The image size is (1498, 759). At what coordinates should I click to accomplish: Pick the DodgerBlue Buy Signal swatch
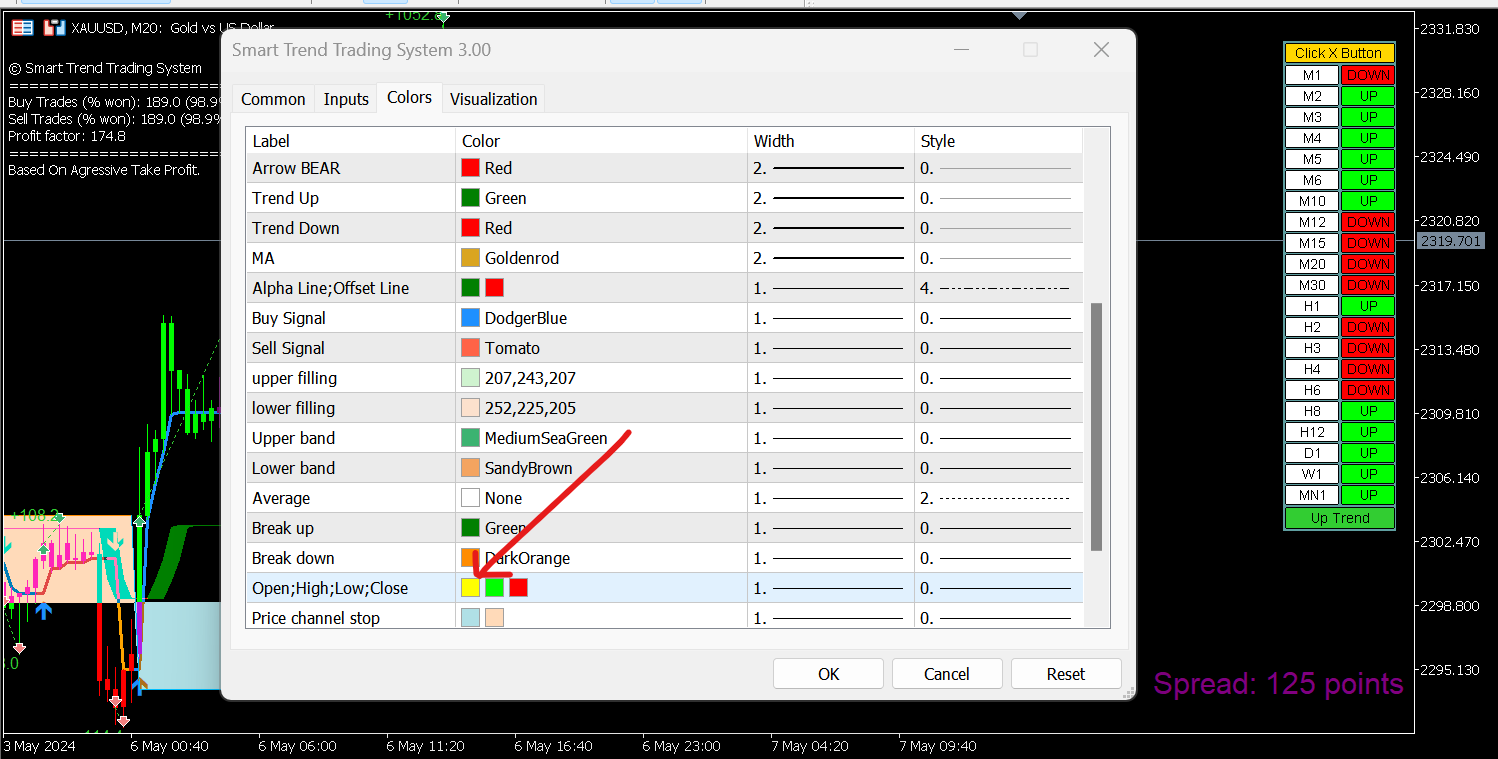click(x=470, y=318)
